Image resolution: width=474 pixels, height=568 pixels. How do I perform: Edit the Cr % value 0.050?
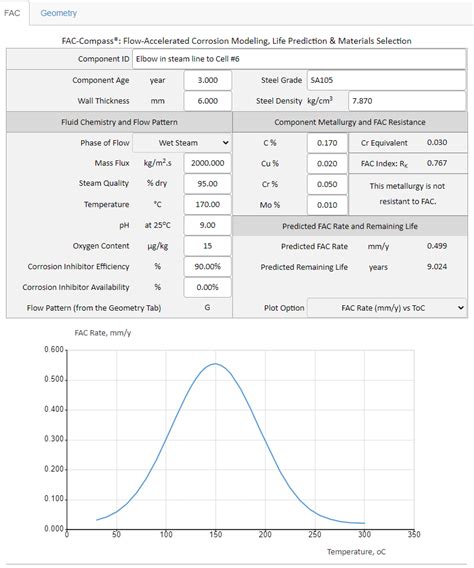click(x=327, y=184)
